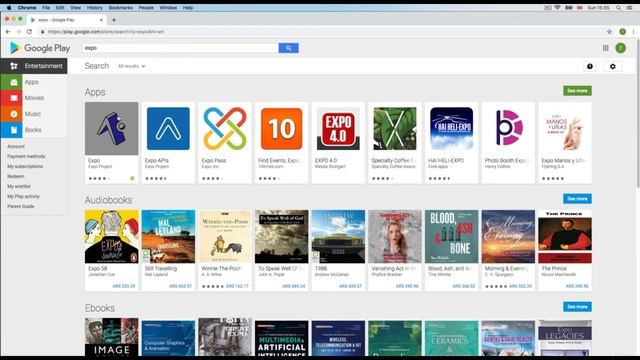Open the Expo Manos y Uñas app icon
640x360 pixels.
pos(565,128)
